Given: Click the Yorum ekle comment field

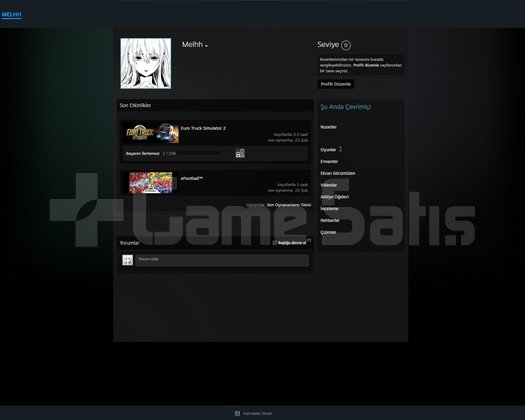Looking at the screenshot, I should (x=222, y=260).
